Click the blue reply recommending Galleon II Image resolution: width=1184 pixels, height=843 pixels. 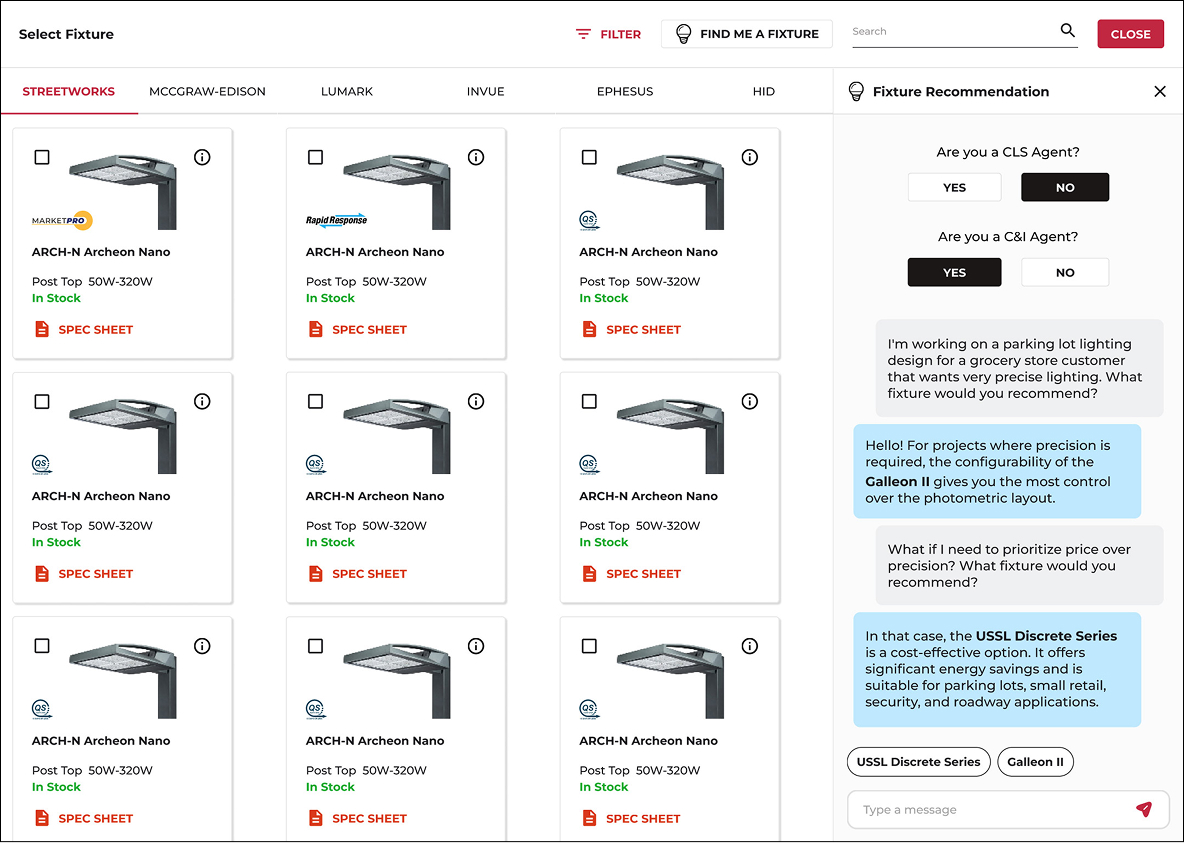coord(997,471)
